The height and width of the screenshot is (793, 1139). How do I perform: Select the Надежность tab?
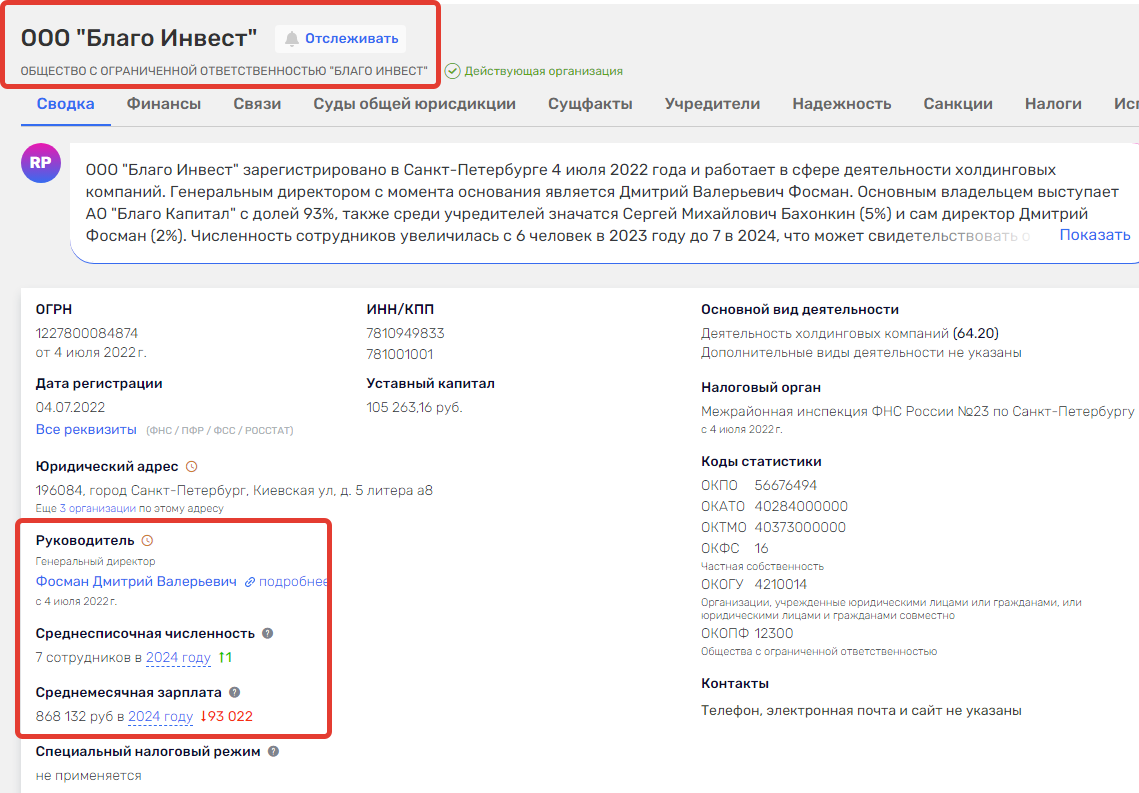tap(841, 104)
